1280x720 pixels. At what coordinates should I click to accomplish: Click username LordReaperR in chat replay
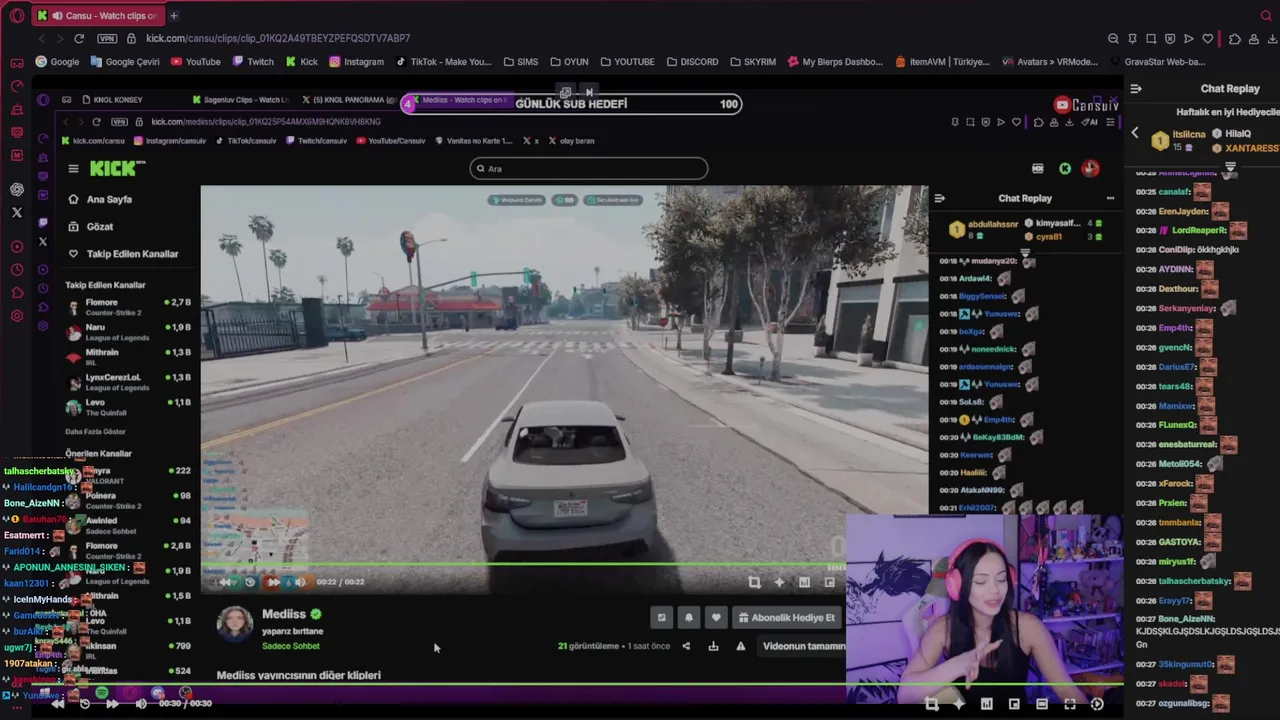pos(1198,231)
